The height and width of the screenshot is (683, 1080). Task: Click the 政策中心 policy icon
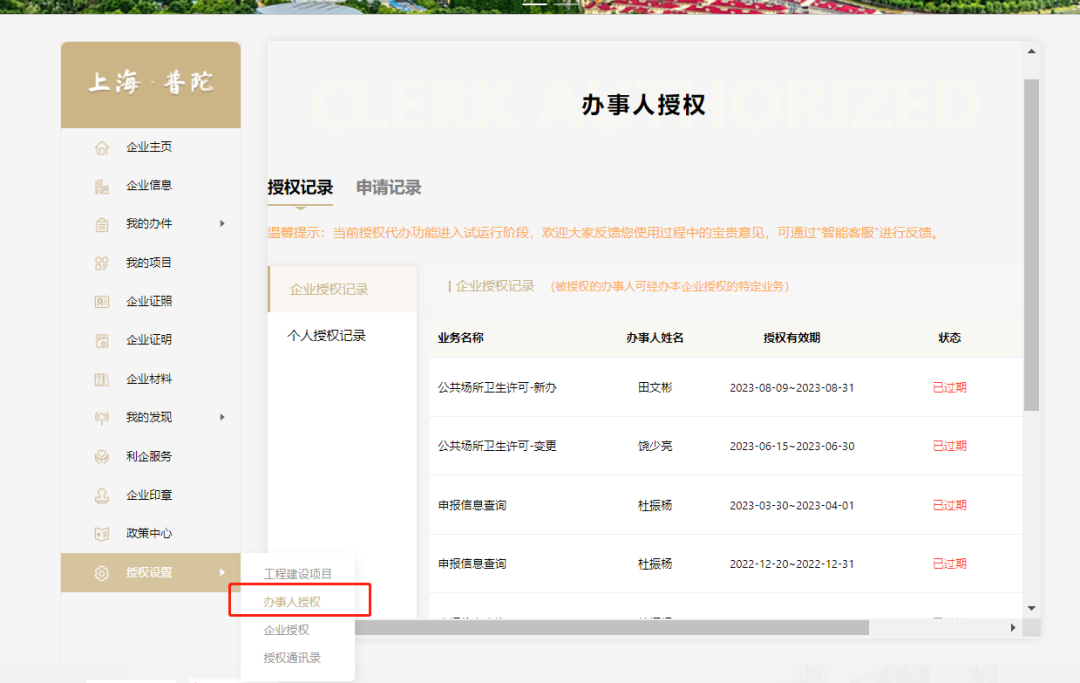(x=101, y=533)
